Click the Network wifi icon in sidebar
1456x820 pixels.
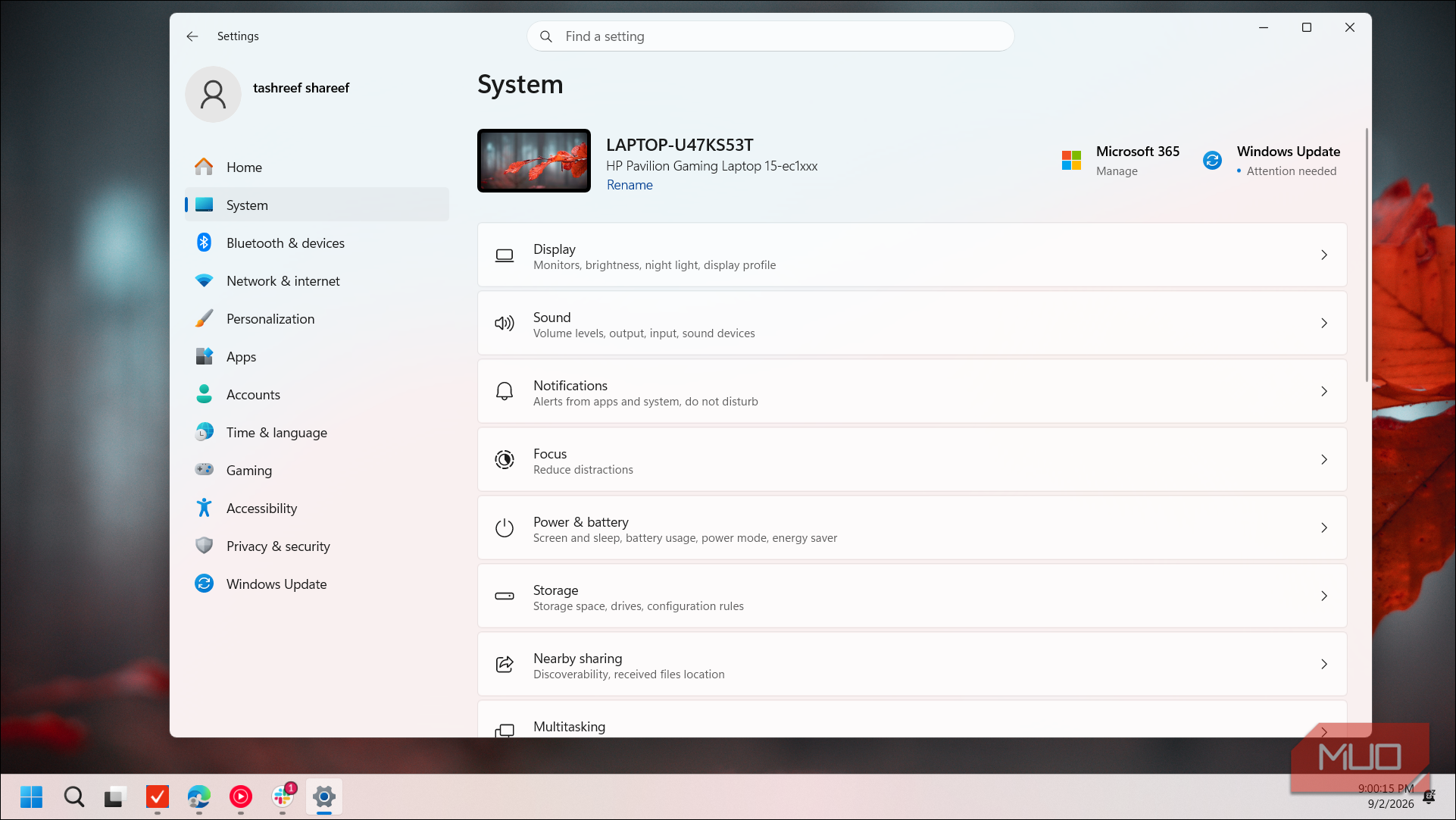[x=204, y=280]
